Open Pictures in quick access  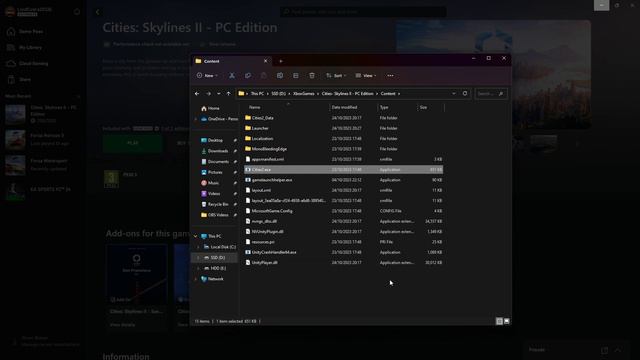click(x=215, y=172)
